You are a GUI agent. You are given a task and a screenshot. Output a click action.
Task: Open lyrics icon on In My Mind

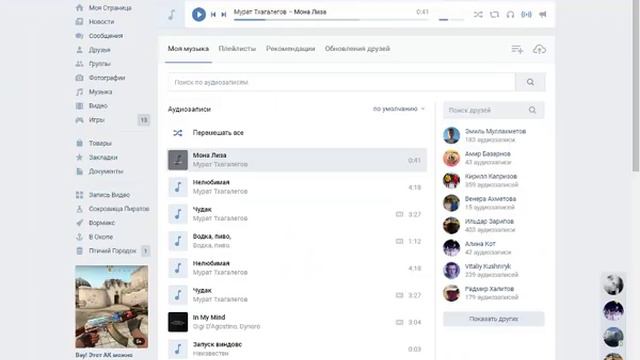click(400, 322)
